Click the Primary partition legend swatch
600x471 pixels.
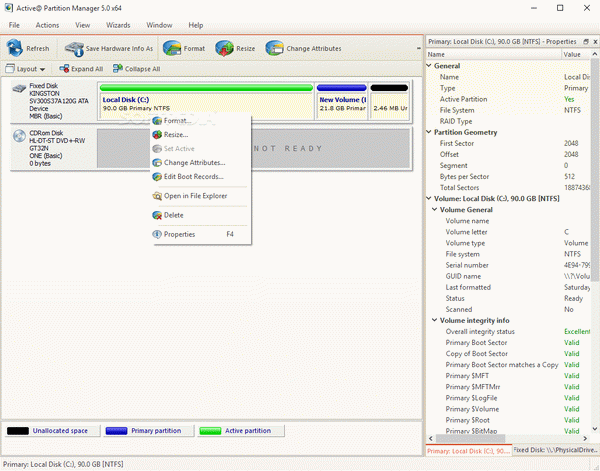pyautogui.click(x=116, y=431)
